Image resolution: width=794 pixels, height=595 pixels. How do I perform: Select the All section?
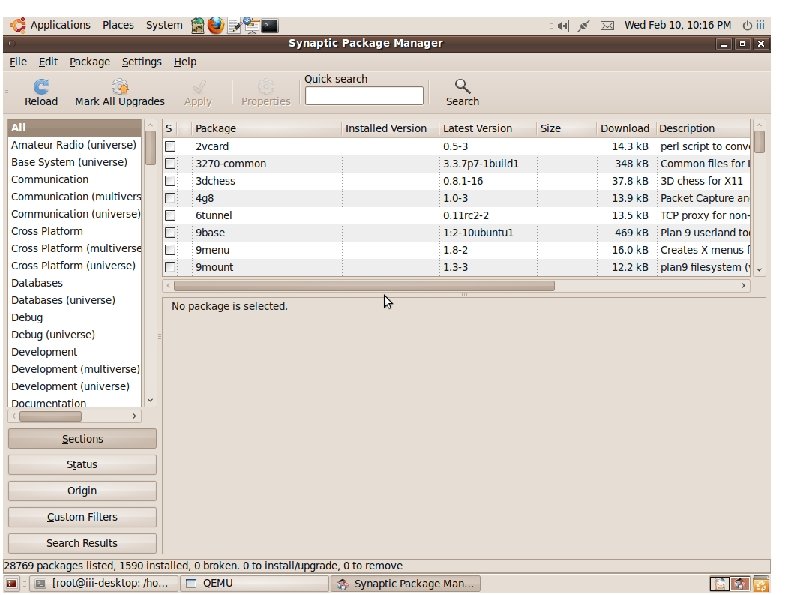[x=74, y=128]
